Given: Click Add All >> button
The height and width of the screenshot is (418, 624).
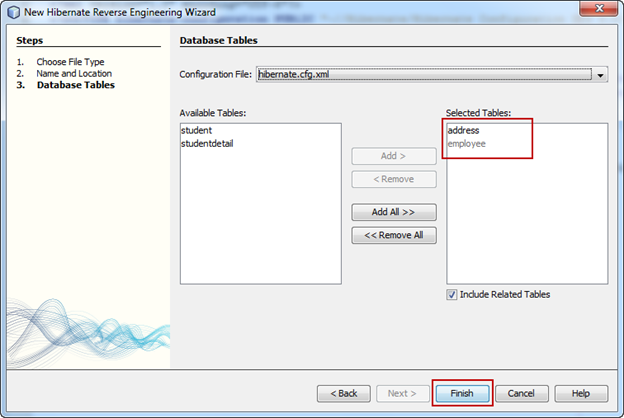Looking at the screenshot, I should (x=394, y=212).
